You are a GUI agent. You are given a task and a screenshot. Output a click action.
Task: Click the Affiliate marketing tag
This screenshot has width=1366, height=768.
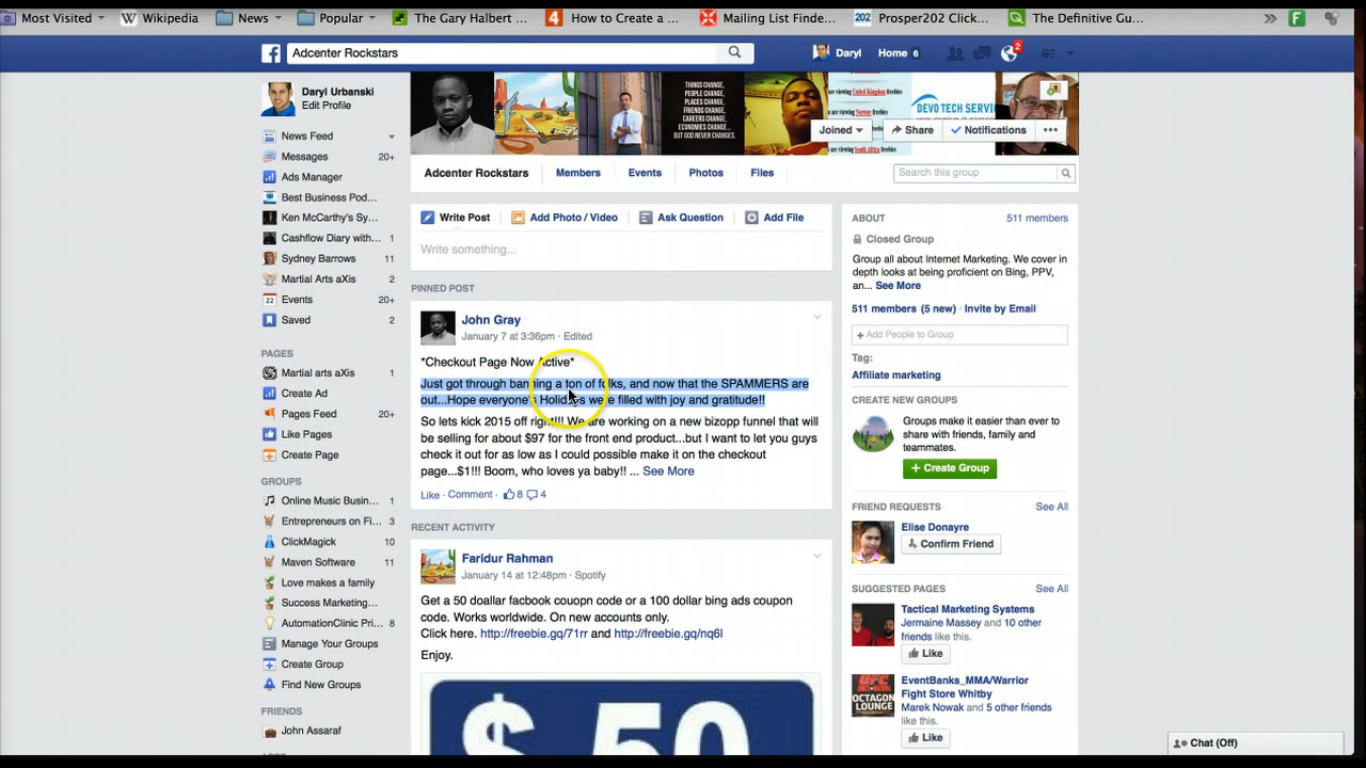pos(896,375)
